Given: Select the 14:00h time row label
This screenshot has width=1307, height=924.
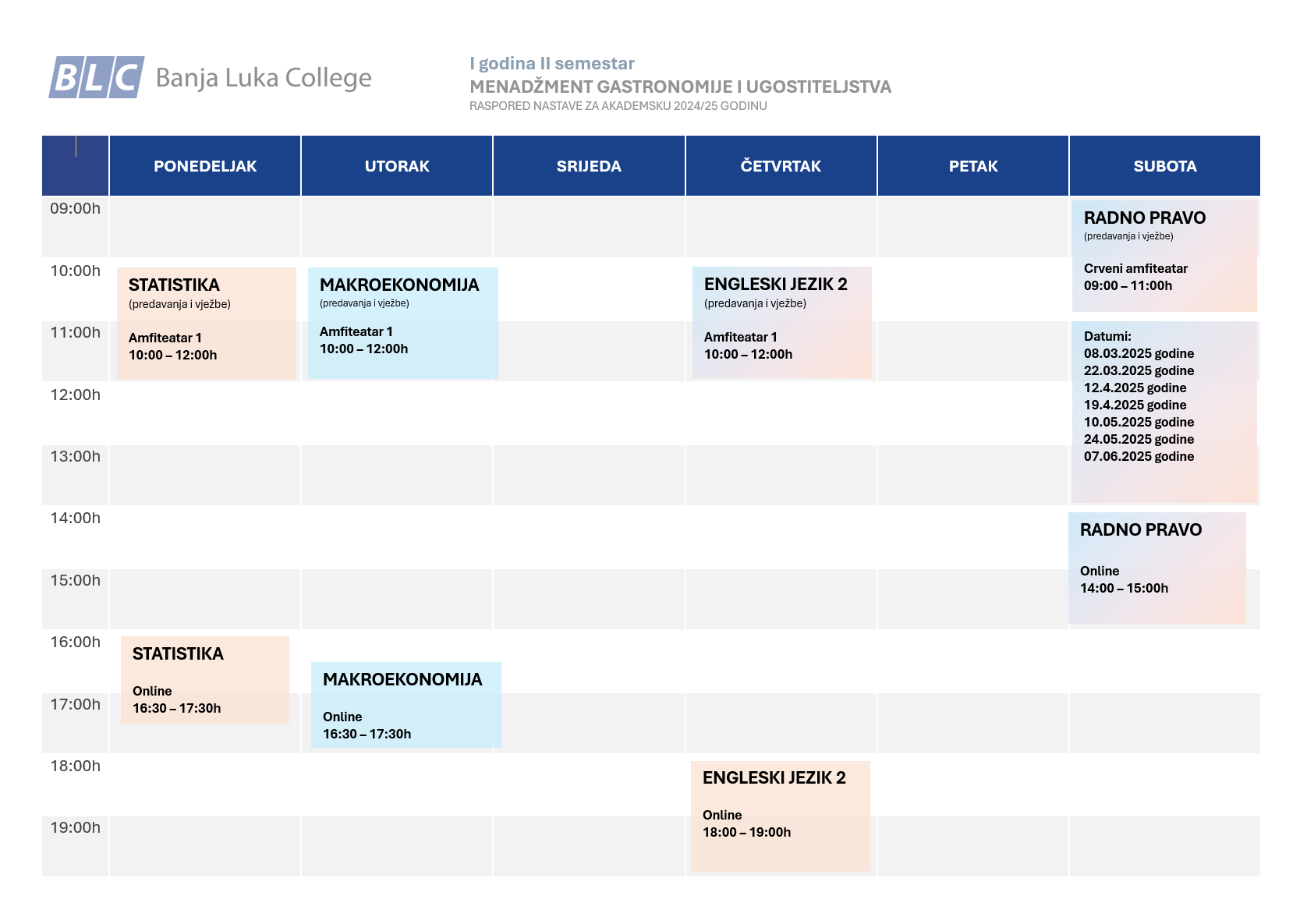Looking at the screenshot, I should (x=76, y=518).
